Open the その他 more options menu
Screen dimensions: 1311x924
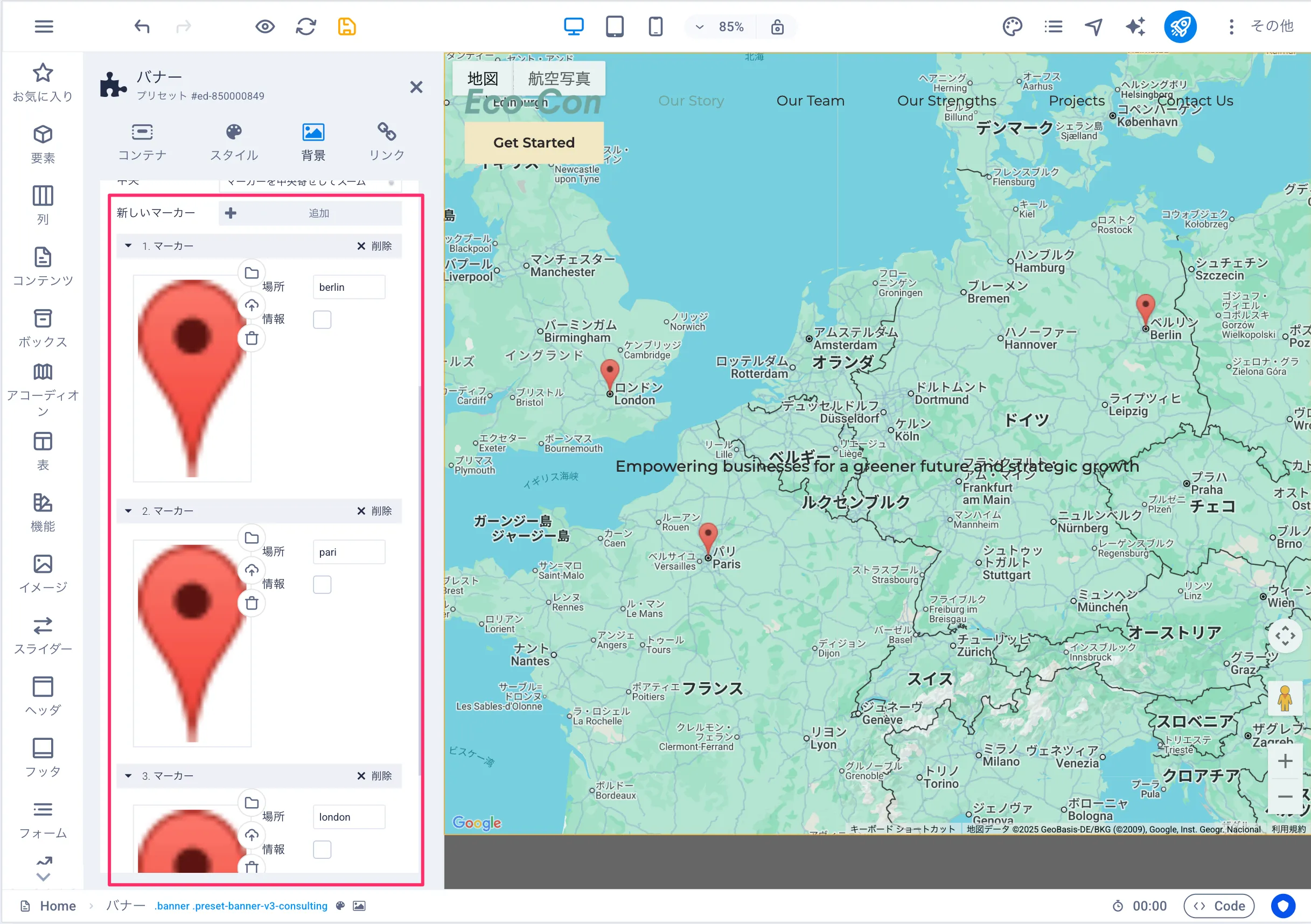pos(1261,26)
